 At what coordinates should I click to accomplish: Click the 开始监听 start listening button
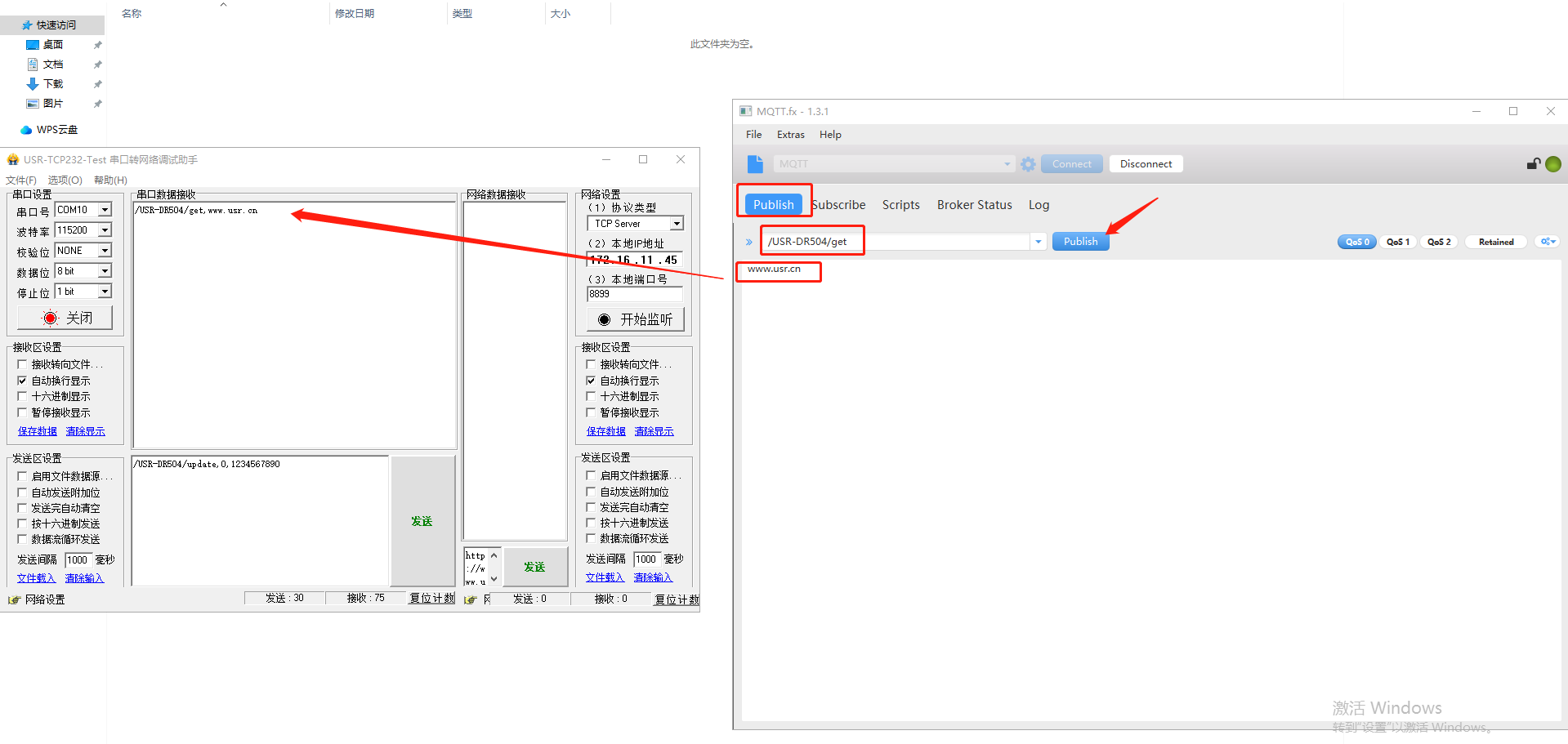(636, 319)
